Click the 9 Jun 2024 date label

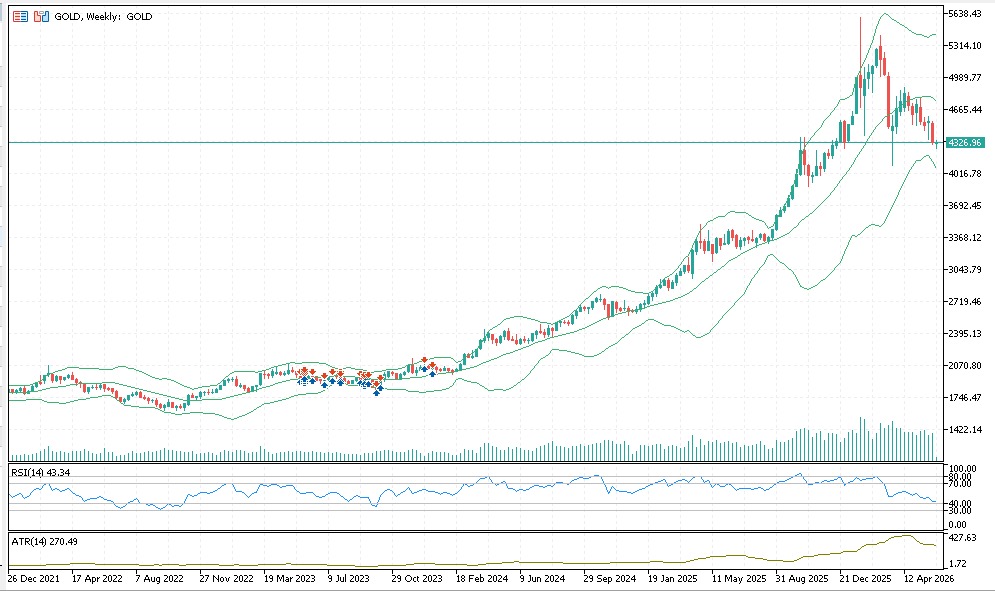(x=542, y=578)
